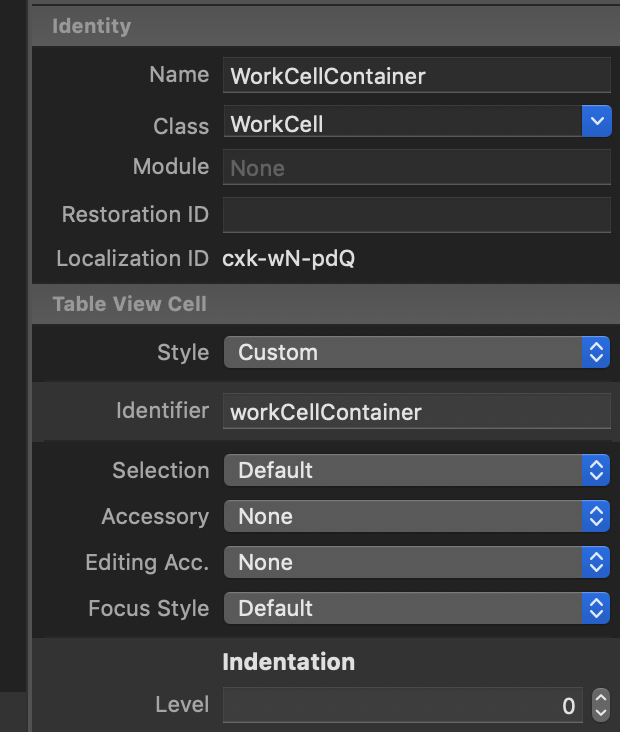Collapse the Identity section header

pos(92,26)
